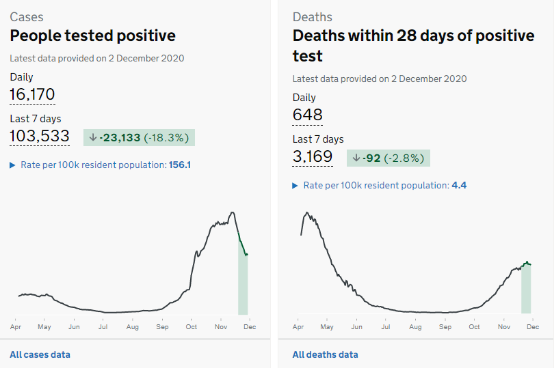Click People tested positive heading
Viewport: 554px width, 369px height.
click(93, 36)
